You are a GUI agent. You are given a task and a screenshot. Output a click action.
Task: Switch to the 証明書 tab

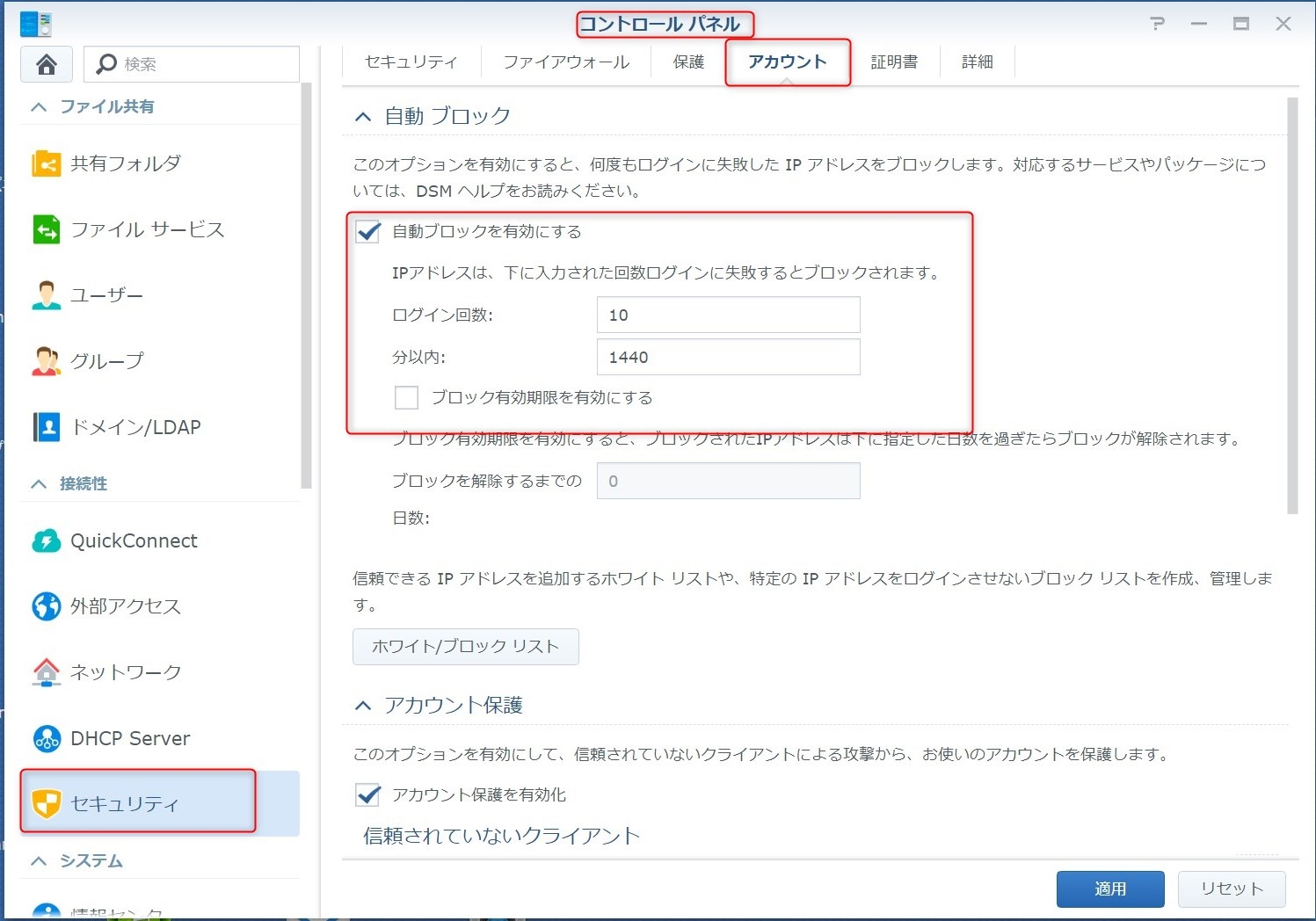click(894, 62)
